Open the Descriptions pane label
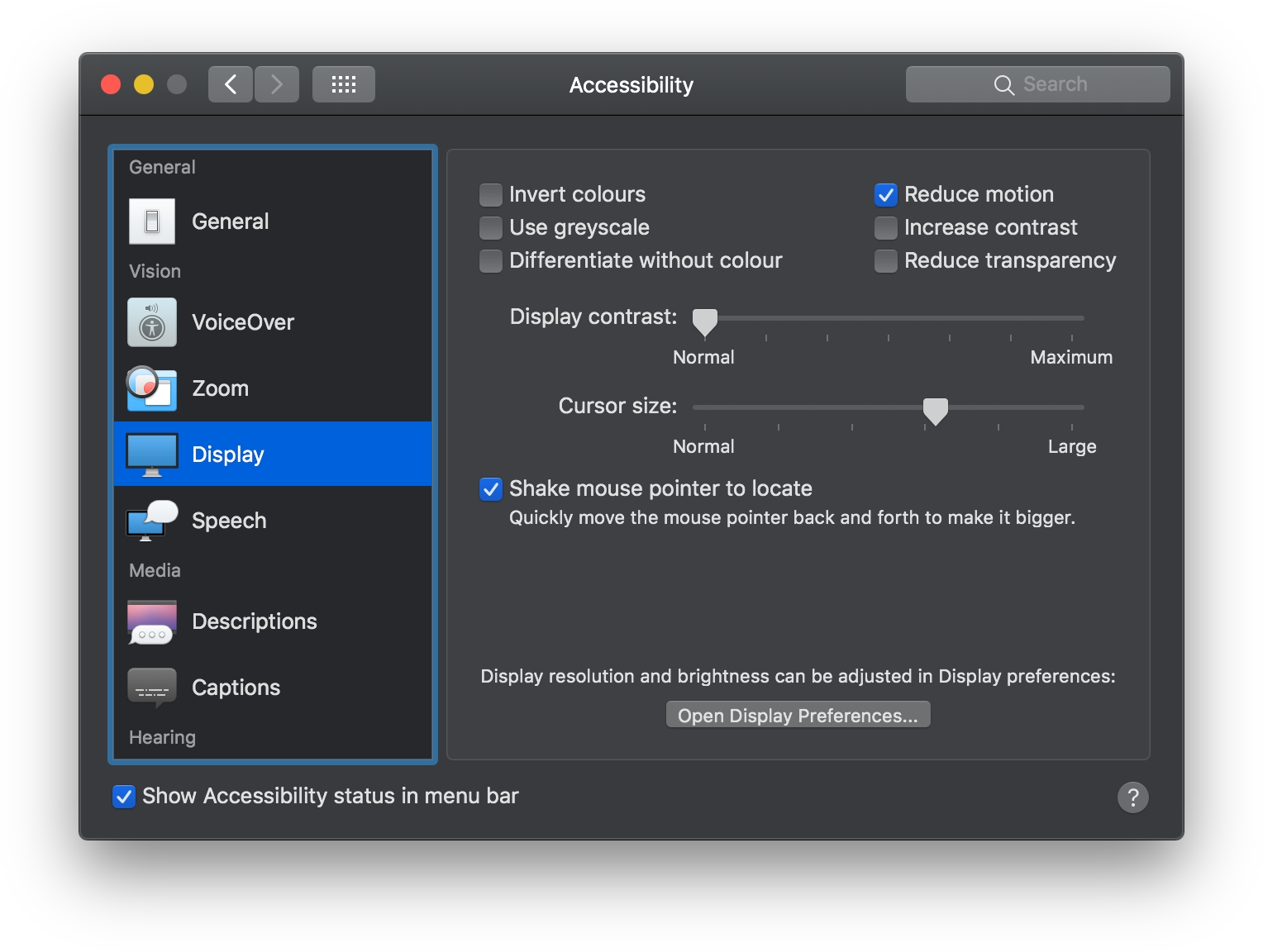1263x952 pixels. click(x=255, y=621)
